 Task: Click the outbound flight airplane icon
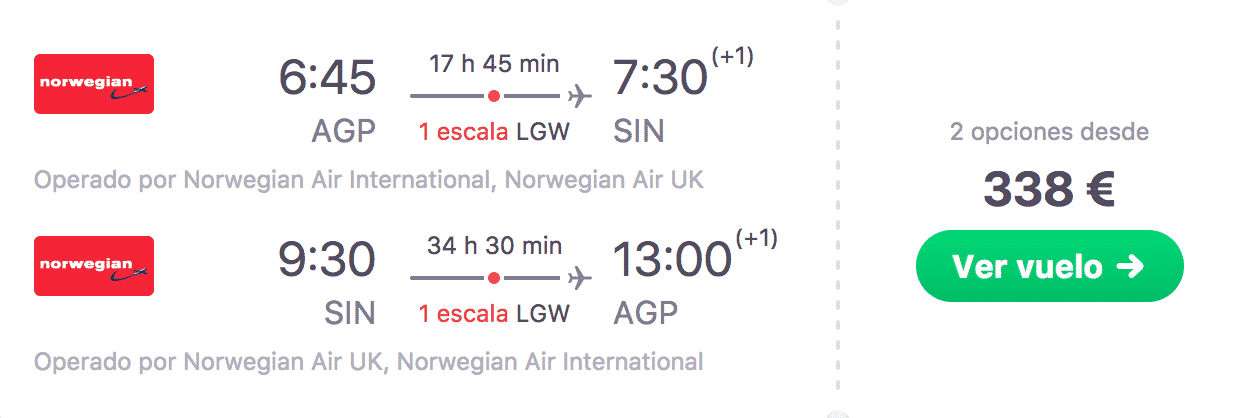pos(579,97)
